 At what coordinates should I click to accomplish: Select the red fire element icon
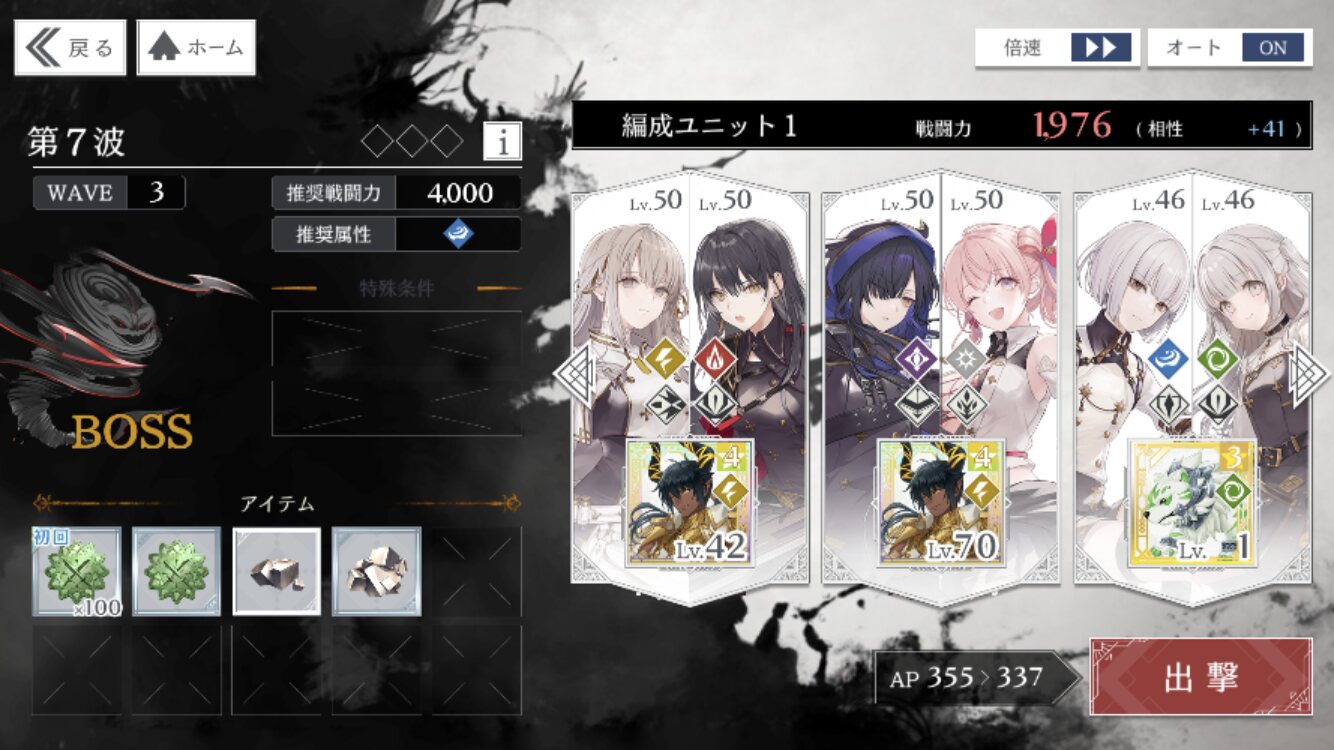pos(716,360)
